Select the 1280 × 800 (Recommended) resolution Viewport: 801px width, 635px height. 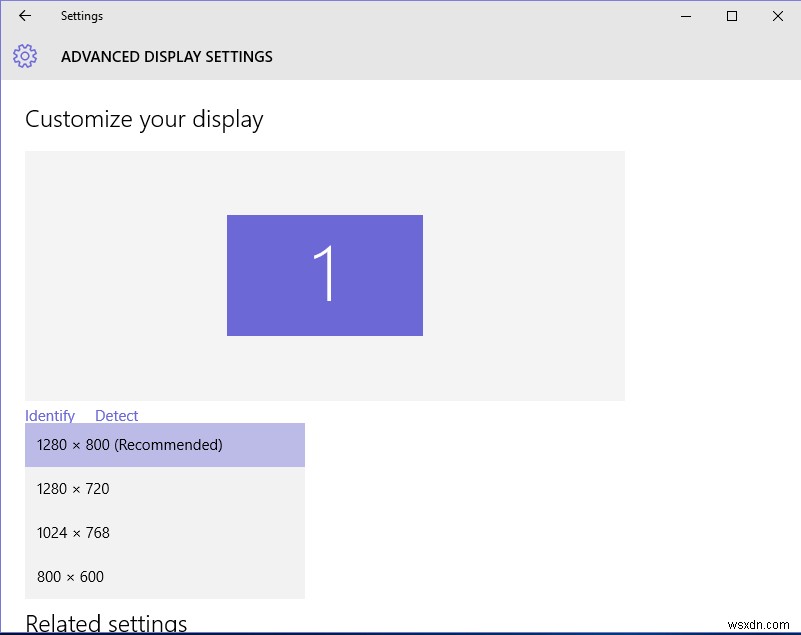(x=128, y=444)
